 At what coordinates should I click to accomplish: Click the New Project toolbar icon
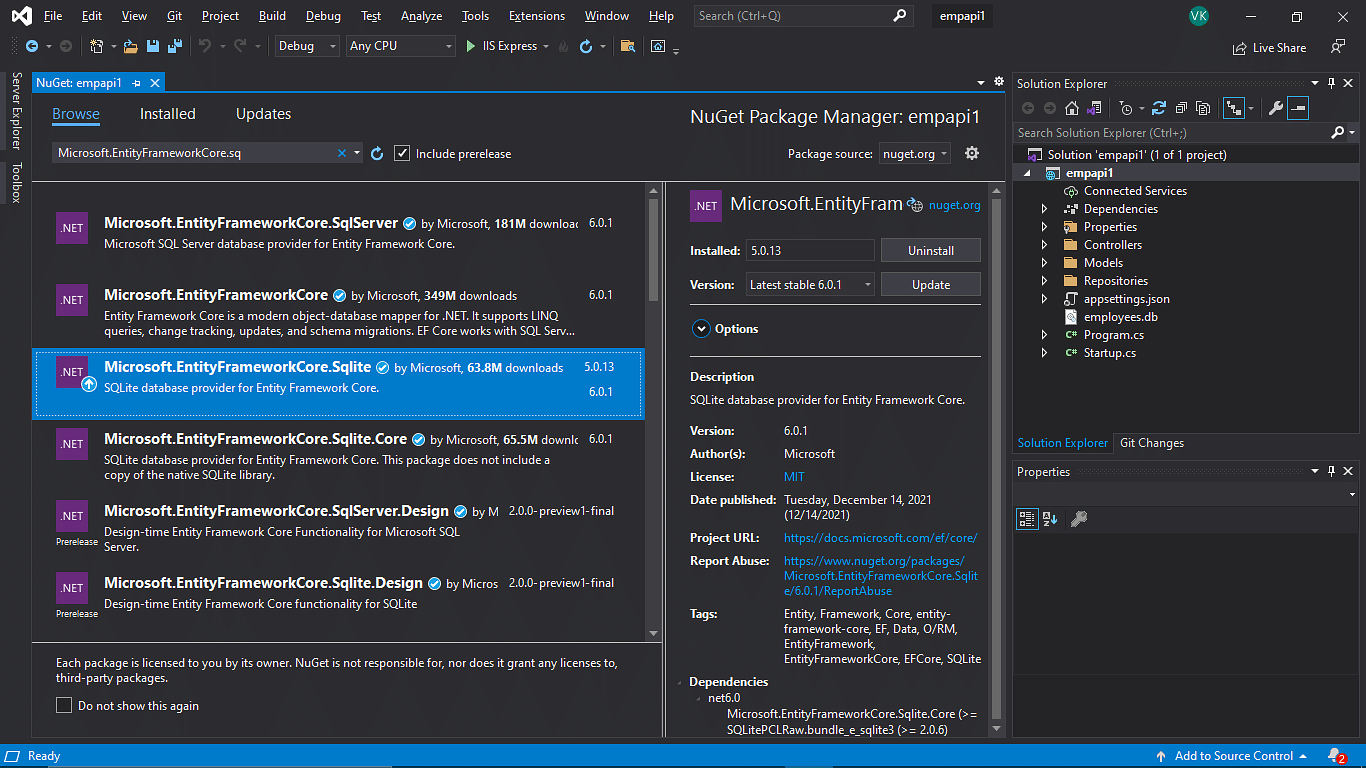(96, 46)
